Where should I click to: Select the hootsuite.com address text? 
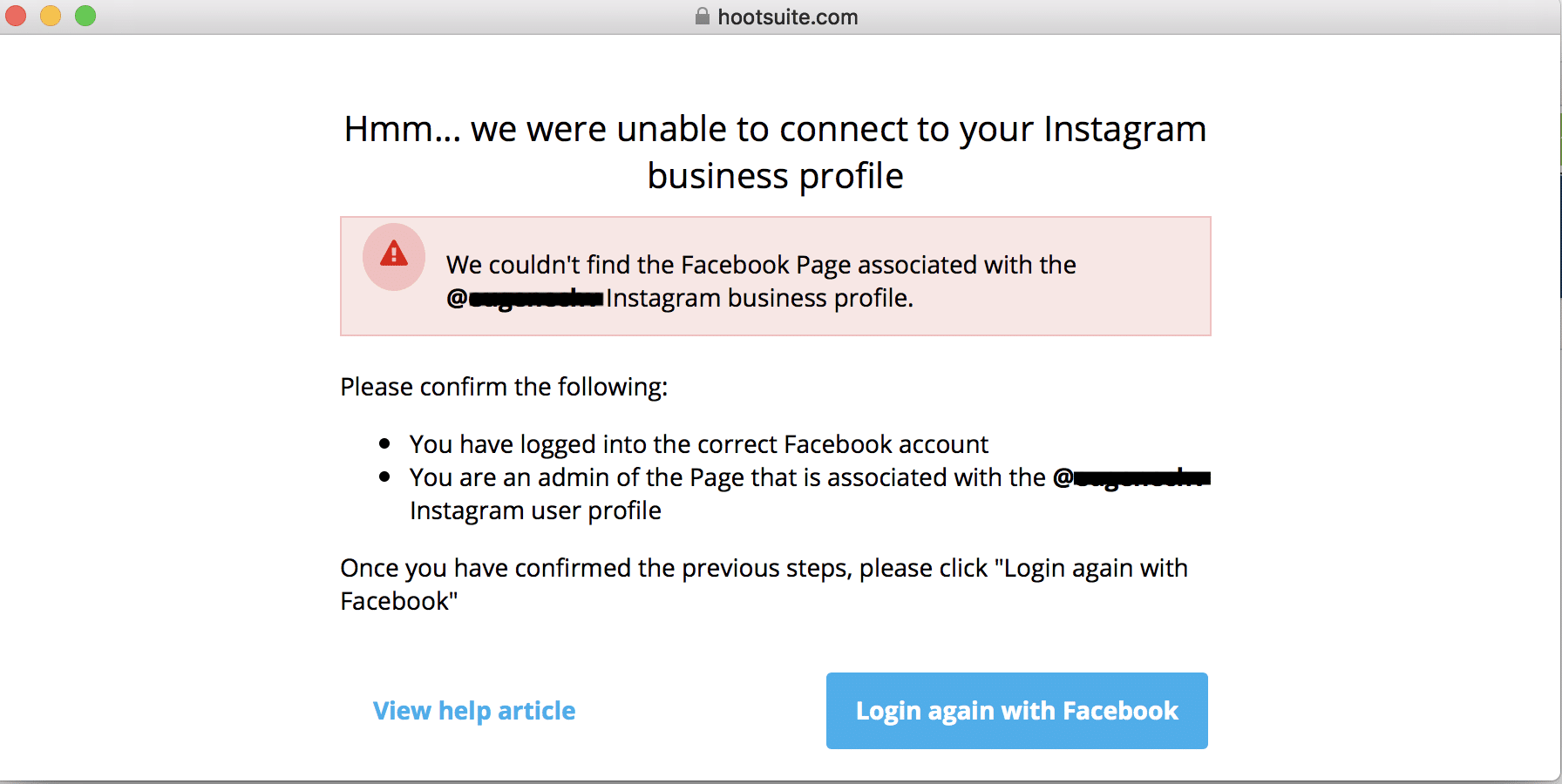pyautogui.click(x=788, y=17)
